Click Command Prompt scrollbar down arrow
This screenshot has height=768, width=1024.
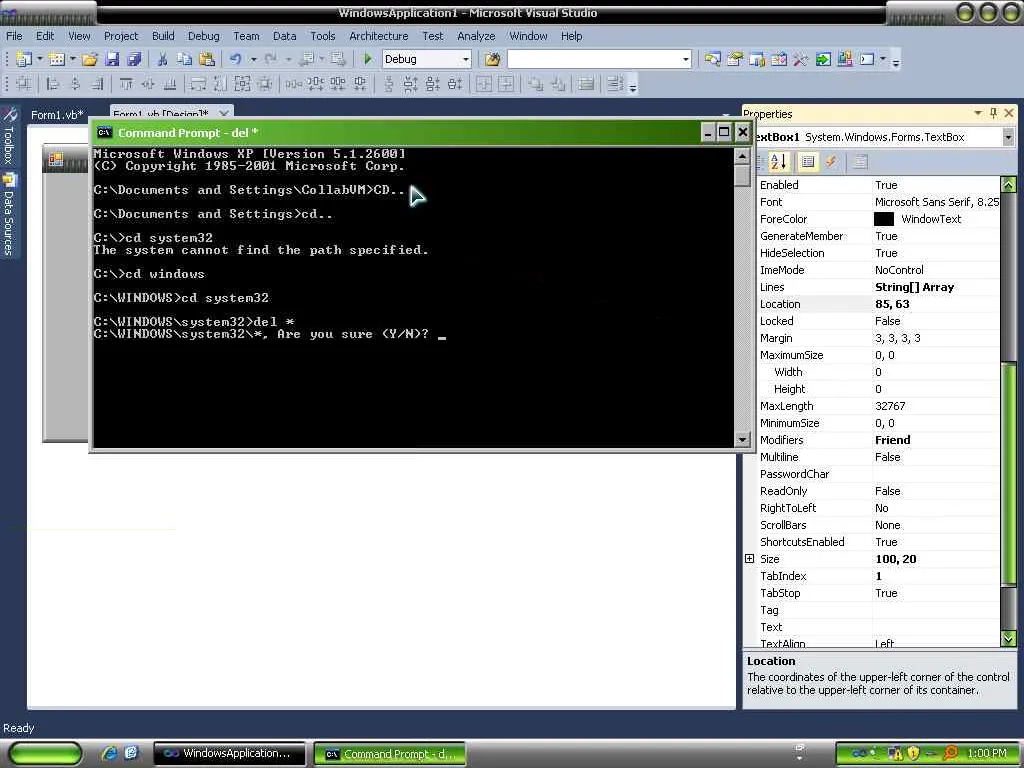[742, 440]
